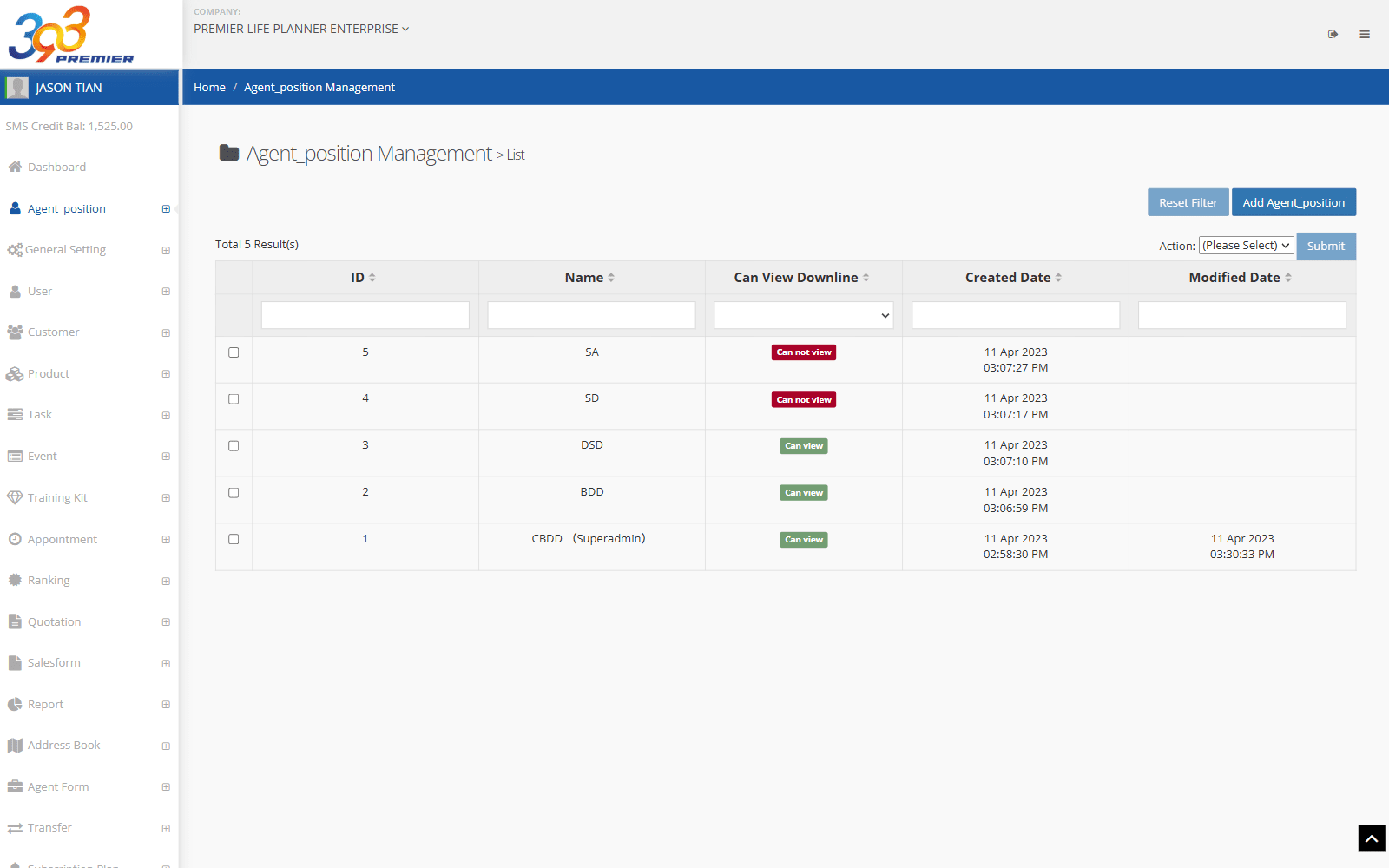Click the Name filter input field
The image size is (1389, 868).
tap(591, 315)
